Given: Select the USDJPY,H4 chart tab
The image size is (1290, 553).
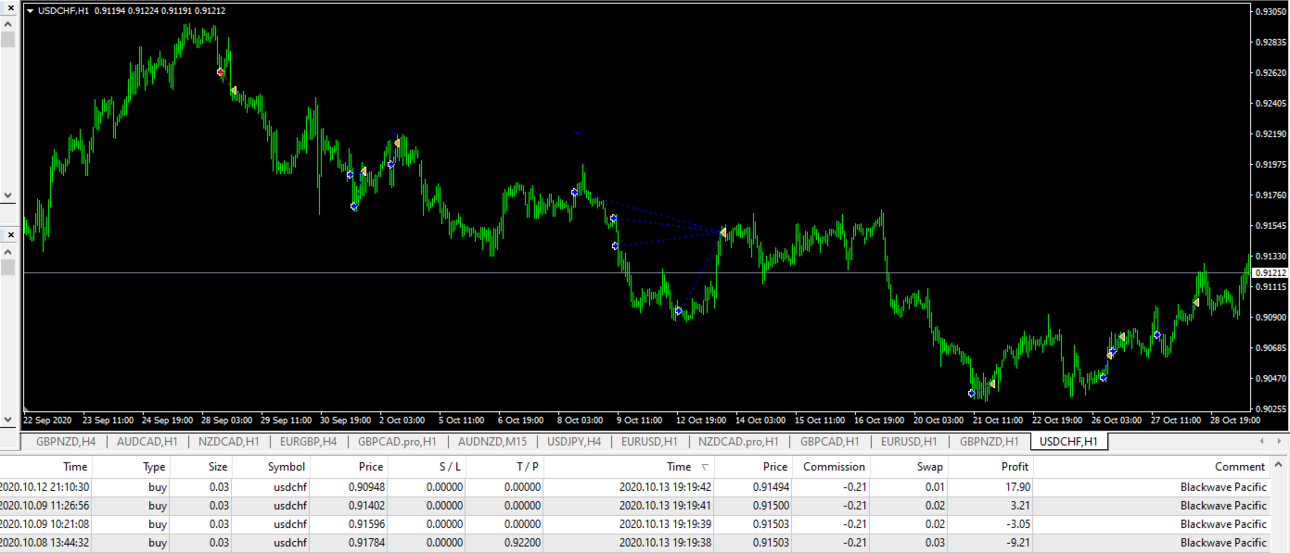Looking at the screenshot, I should click(x=574, y=441).
